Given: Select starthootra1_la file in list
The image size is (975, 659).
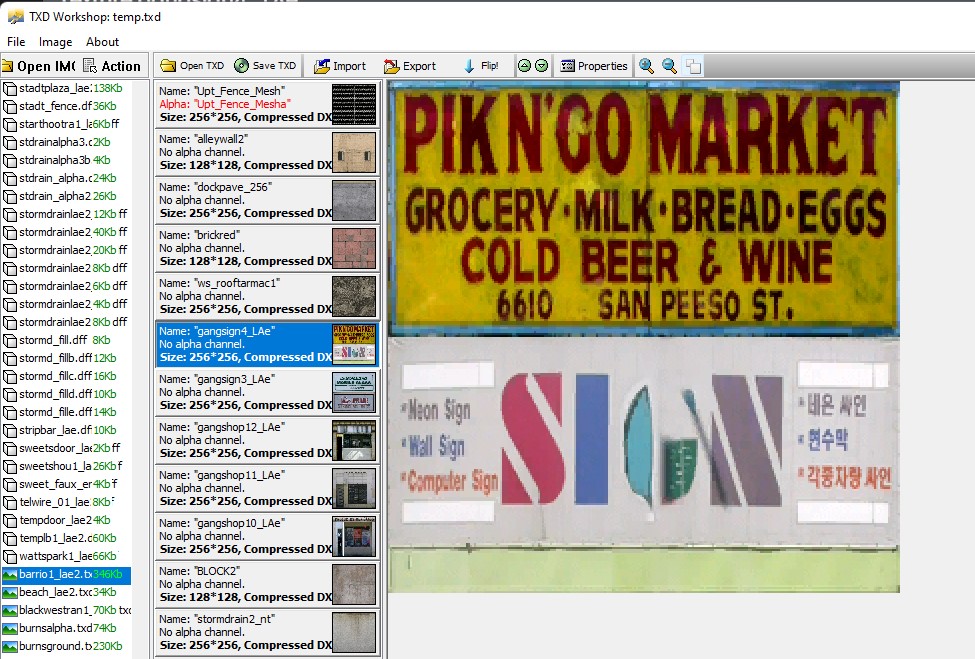Looking at the screenshot, I should pyautogui.click(x=66, y=124).
